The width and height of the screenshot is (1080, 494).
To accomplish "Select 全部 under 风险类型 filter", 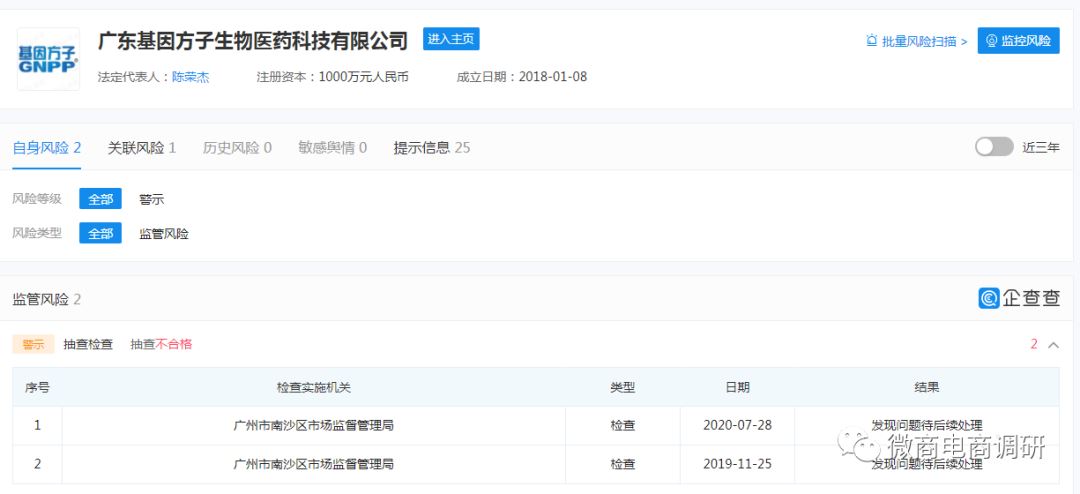I will 100,234.
